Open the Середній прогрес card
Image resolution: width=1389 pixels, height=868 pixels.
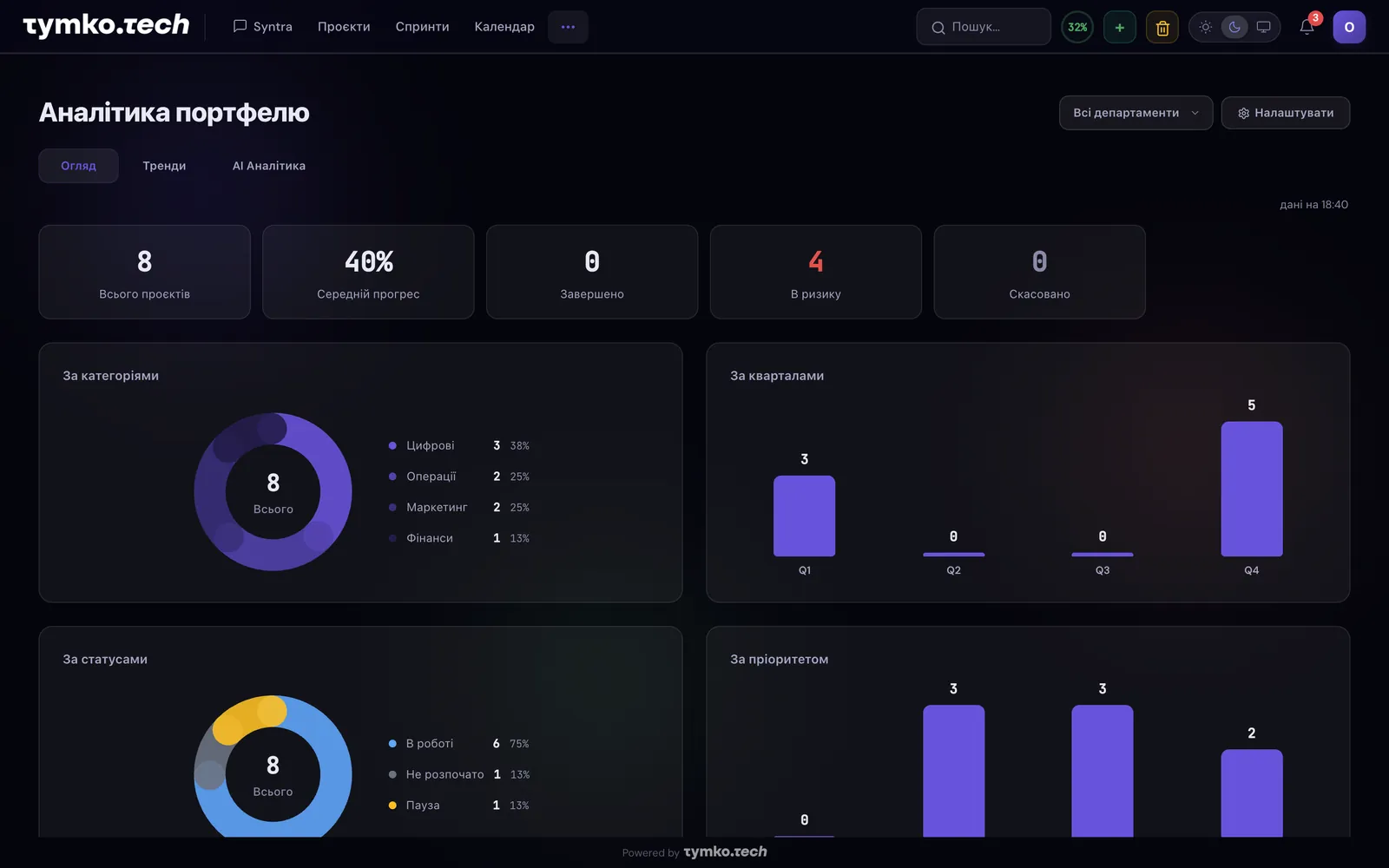tap(368, 272)
